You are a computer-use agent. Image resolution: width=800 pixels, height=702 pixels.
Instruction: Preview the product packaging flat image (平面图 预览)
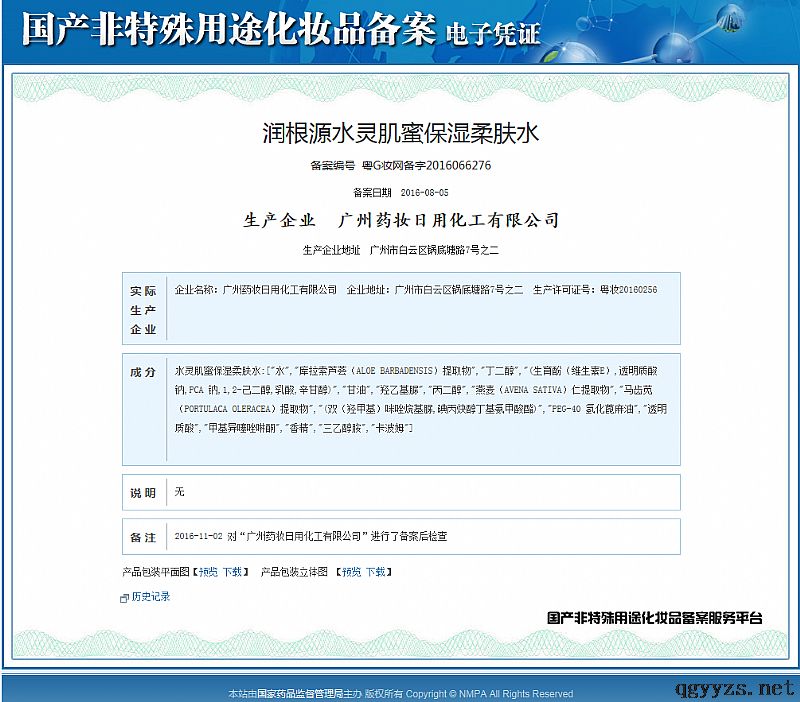pyautogui.click(x=207, y=572)
